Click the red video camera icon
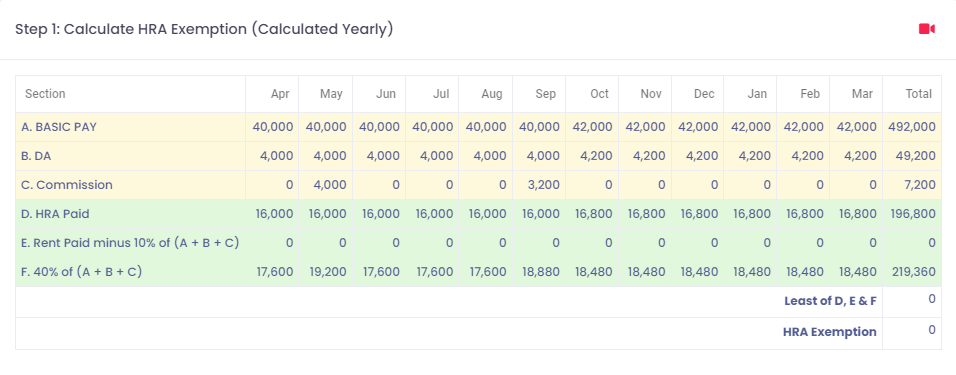 pyautogui.click(x=927, y=29)
